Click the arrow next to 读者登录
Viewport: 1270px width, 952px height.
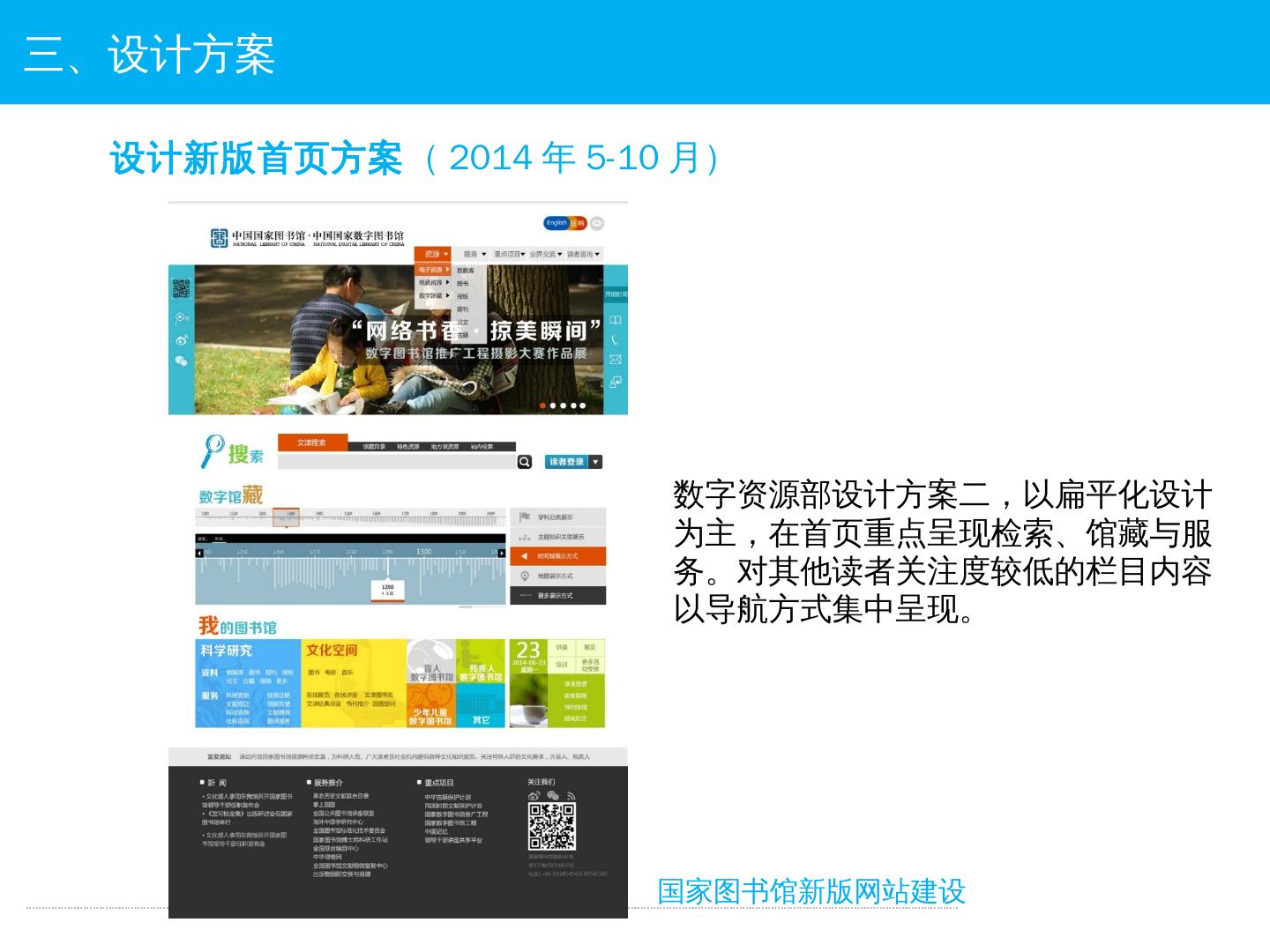click(596, 462)
